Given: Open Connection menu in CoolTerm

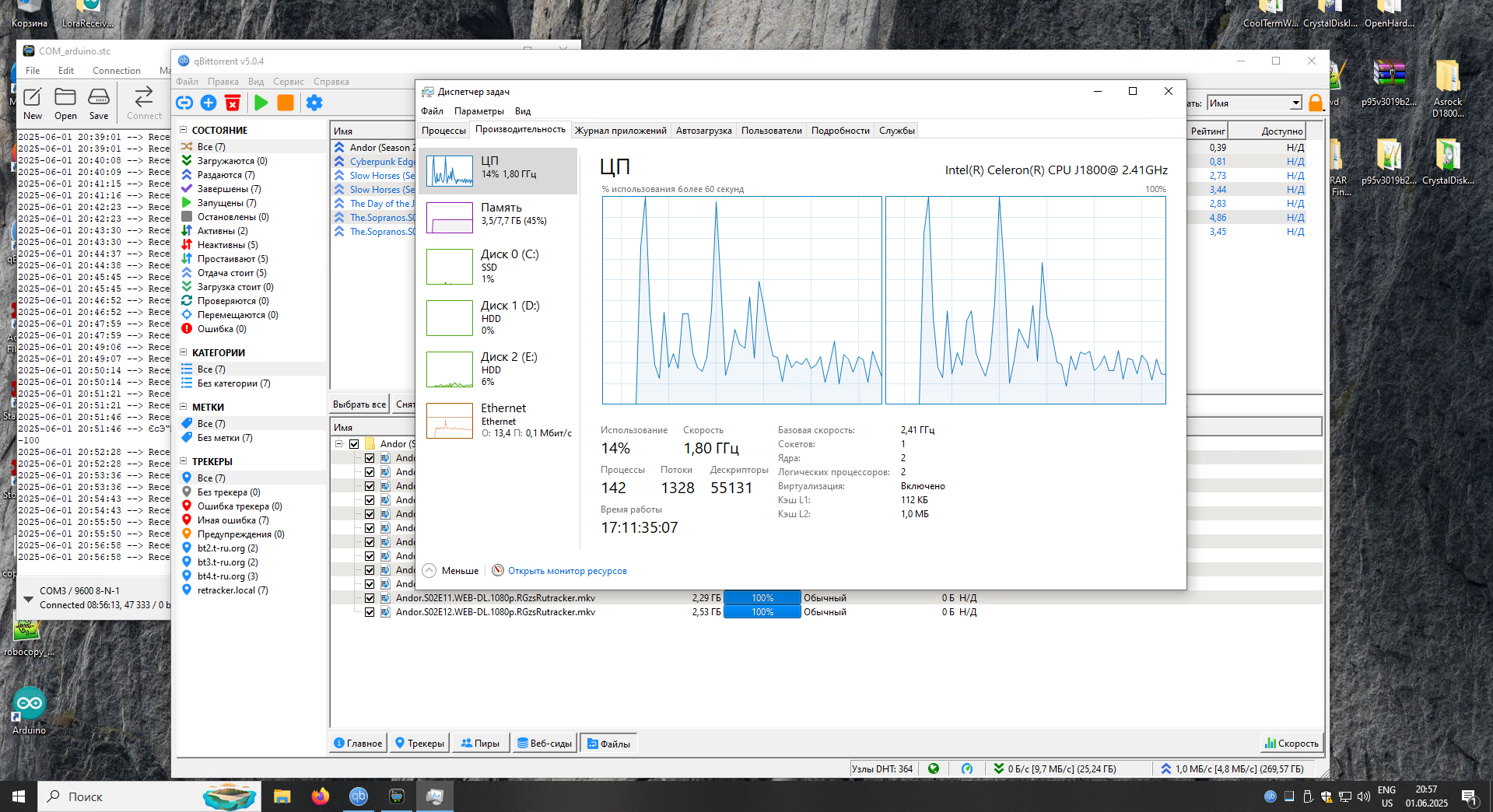Looking at the screenshot, I should [117, 71].
